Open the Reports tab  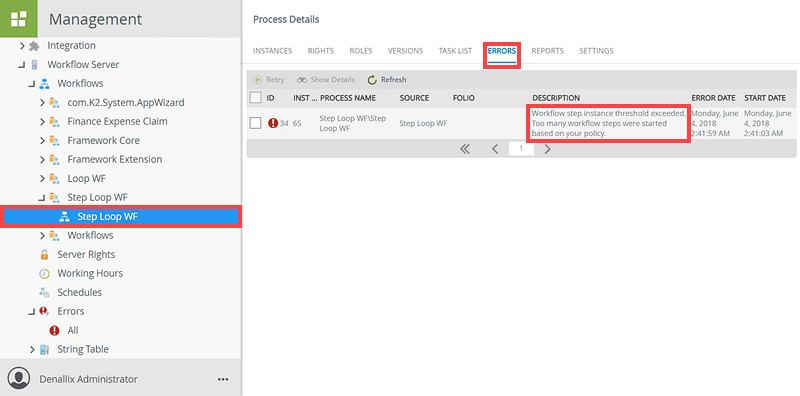click(x=547, y=51)
